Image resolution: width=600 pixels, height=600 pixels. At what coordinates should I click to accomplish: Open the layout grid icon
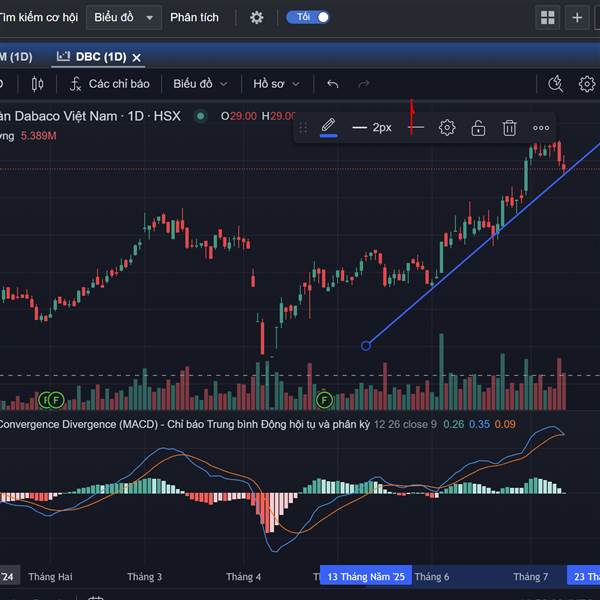point(548,17)
